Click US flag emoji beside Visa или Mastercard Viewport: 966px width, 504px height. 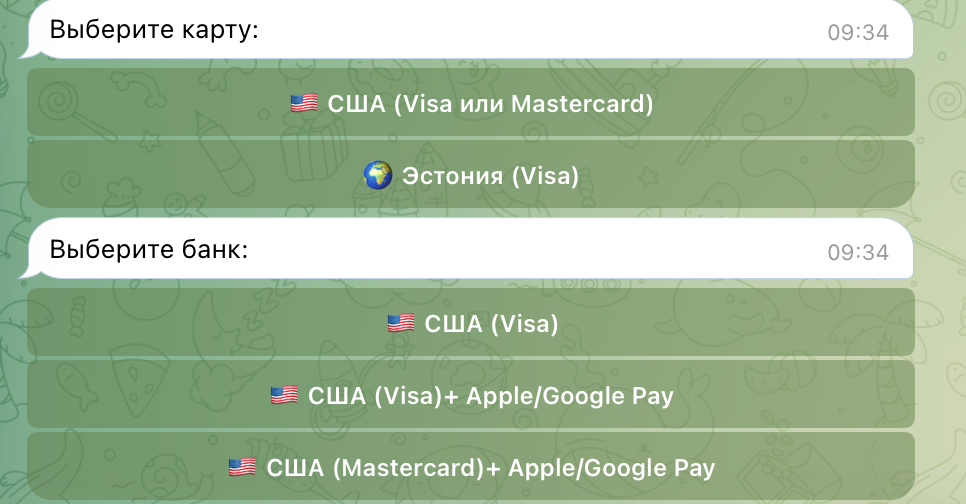point(304,103)
